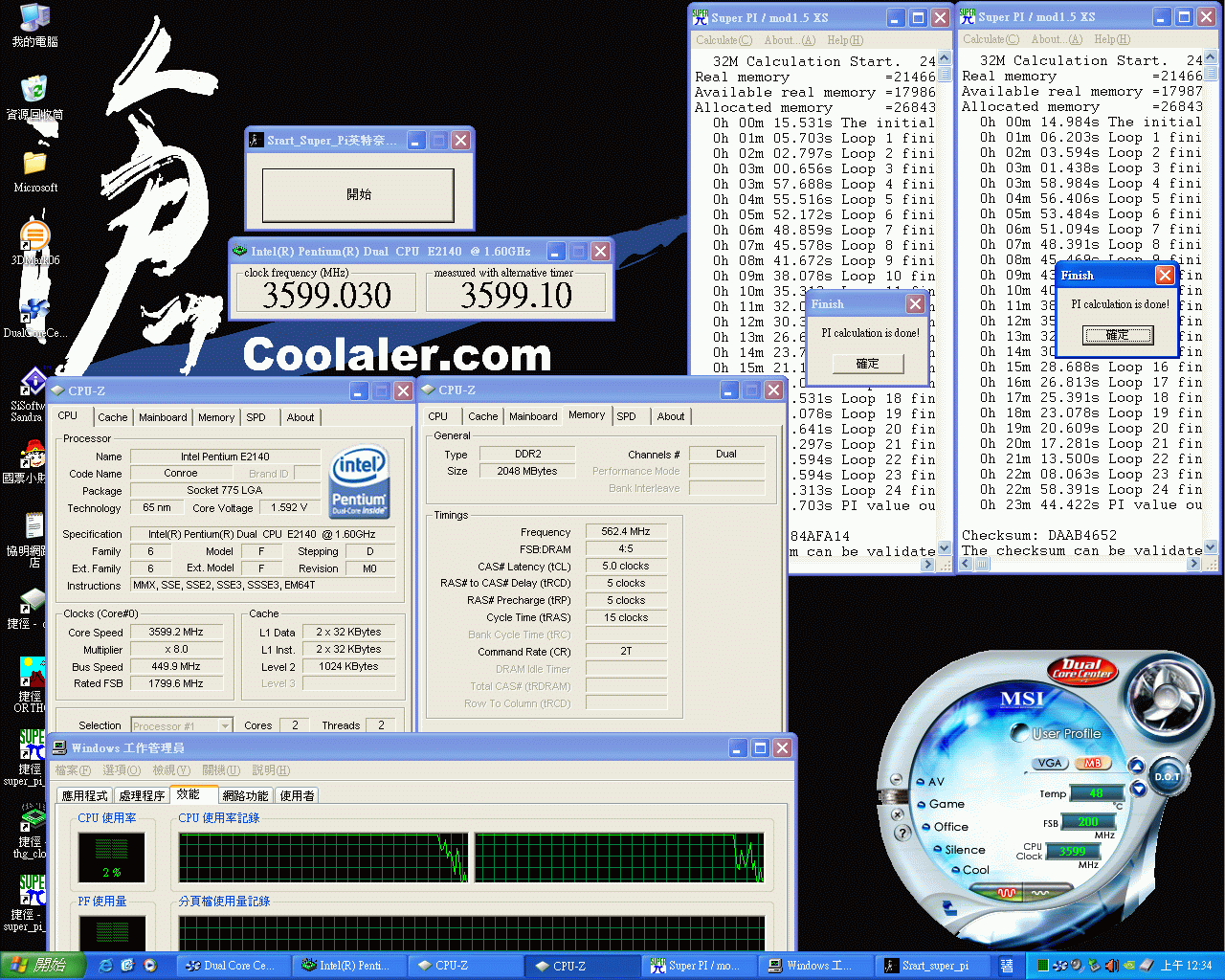
Task: Open the 檔案(F) menu in Task Manager
Action: [73, 770]
